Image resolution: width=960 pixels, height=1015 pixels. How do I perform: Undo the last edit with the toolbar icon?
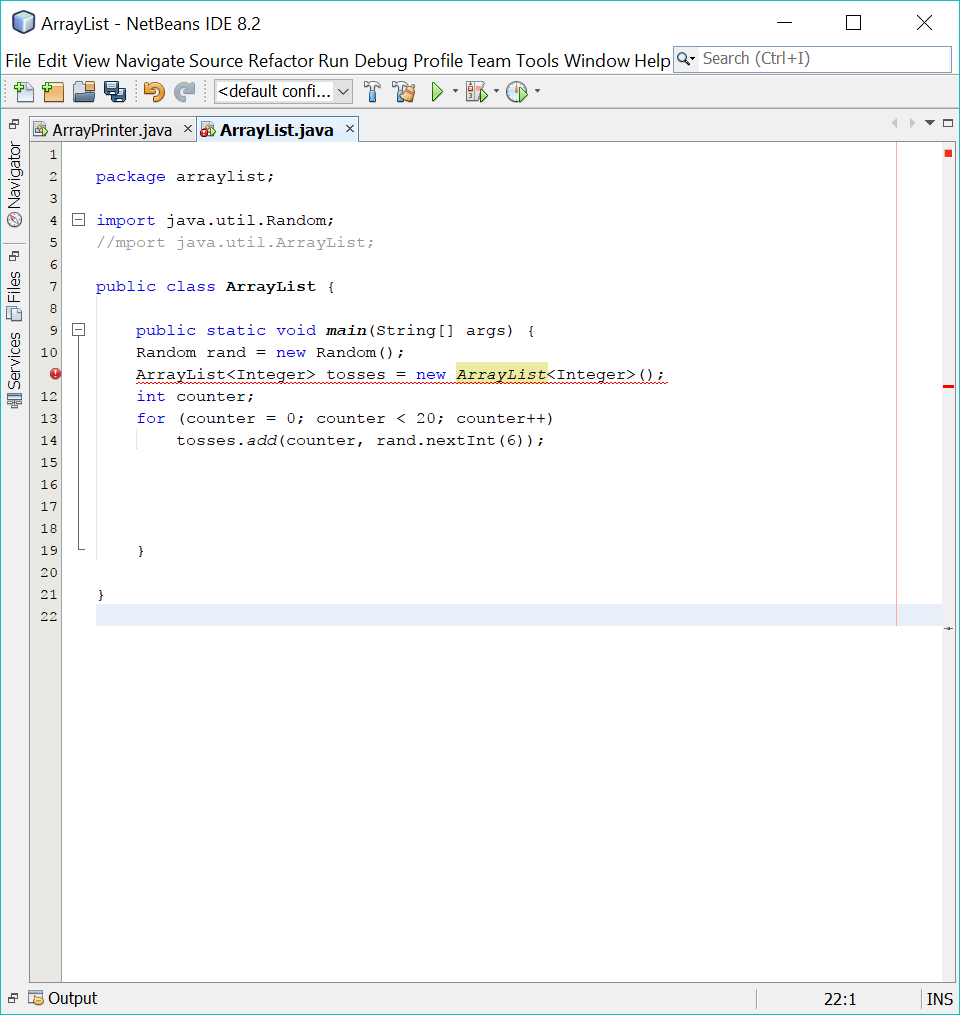point(156,91)
